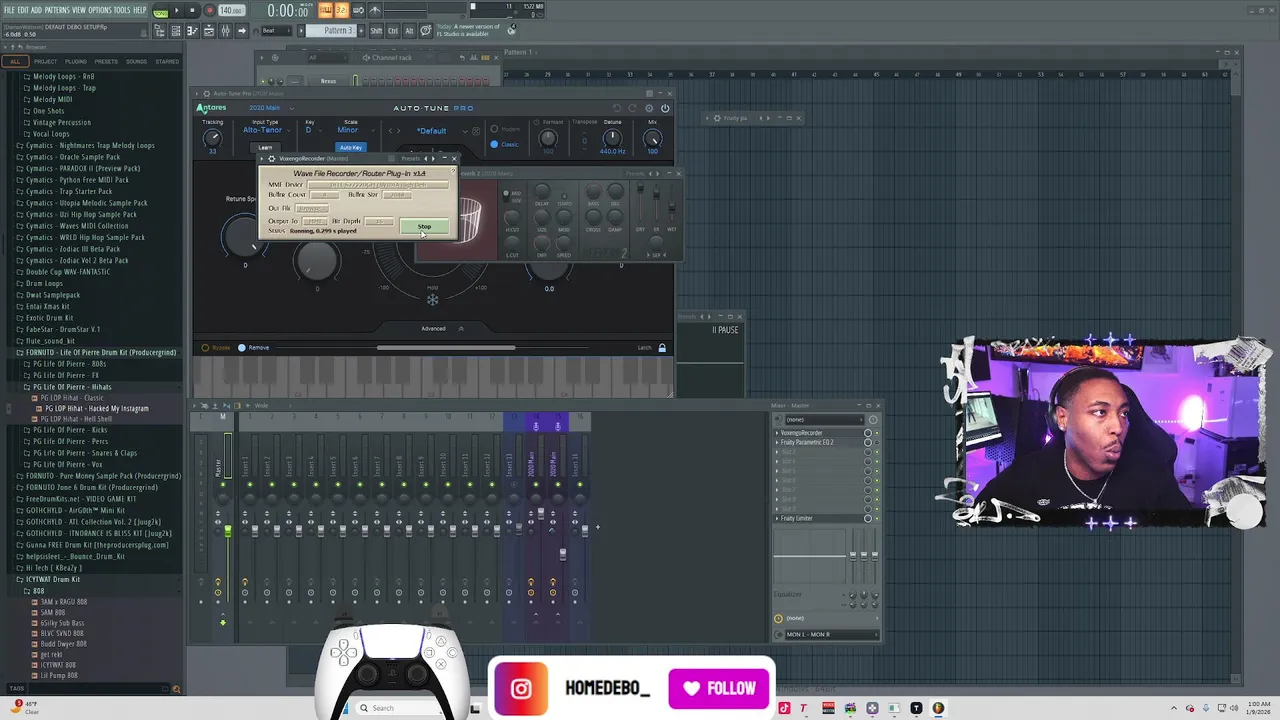The image size is (1280, 720).
Task: Select the Classic mode radio button
Action: point(494,144)
